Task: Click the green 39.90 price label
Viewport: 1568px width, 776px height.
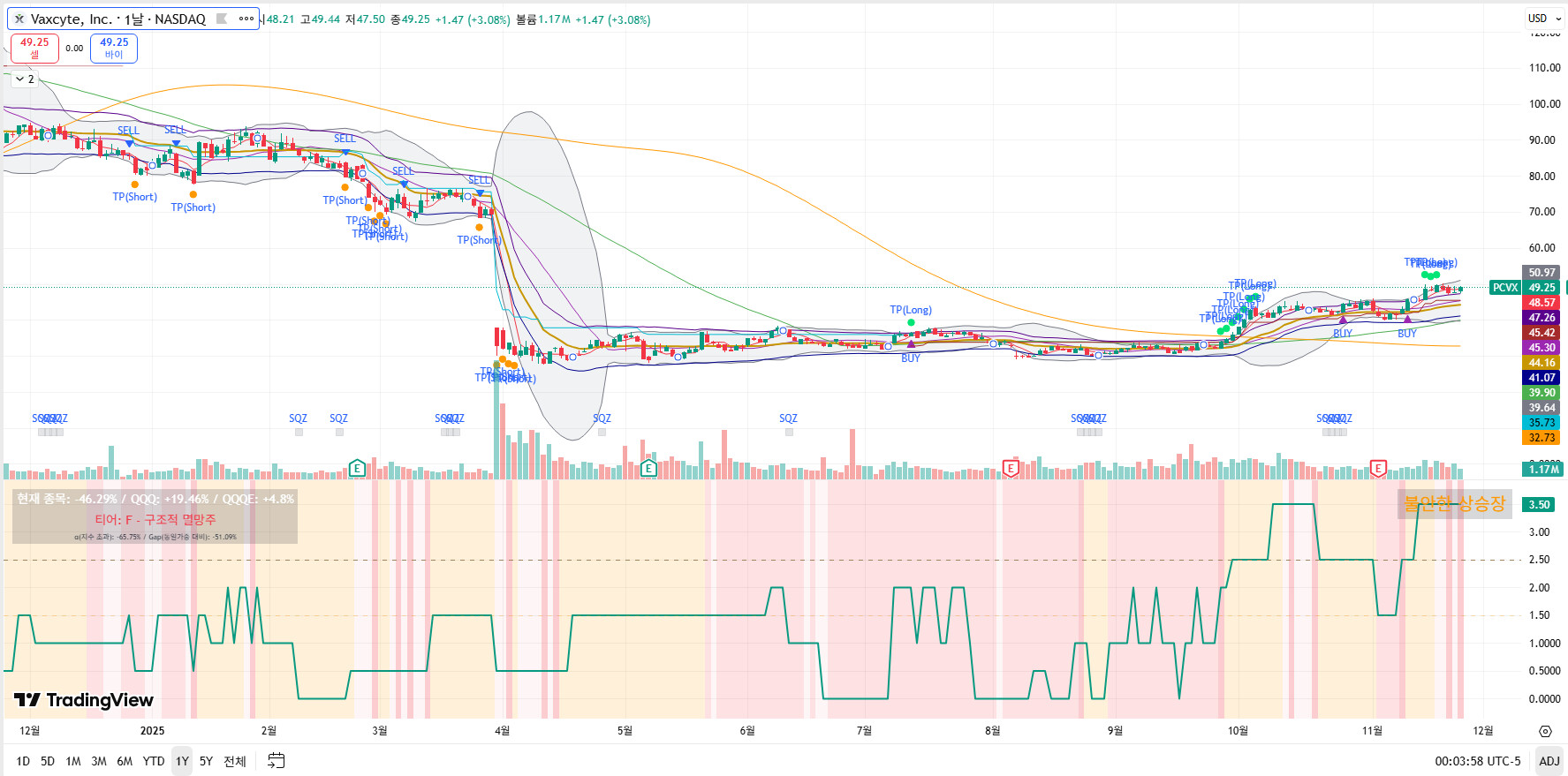Action: (x=1541, y=393)
